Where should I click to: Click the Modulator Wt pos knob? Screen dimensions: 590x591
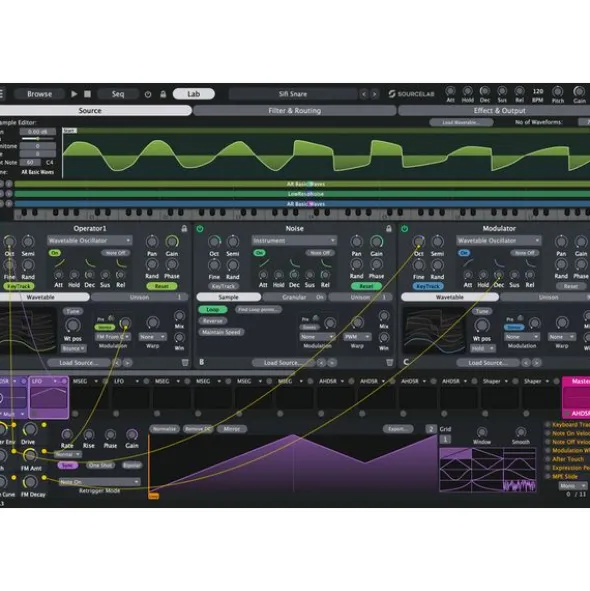[481, 325]
